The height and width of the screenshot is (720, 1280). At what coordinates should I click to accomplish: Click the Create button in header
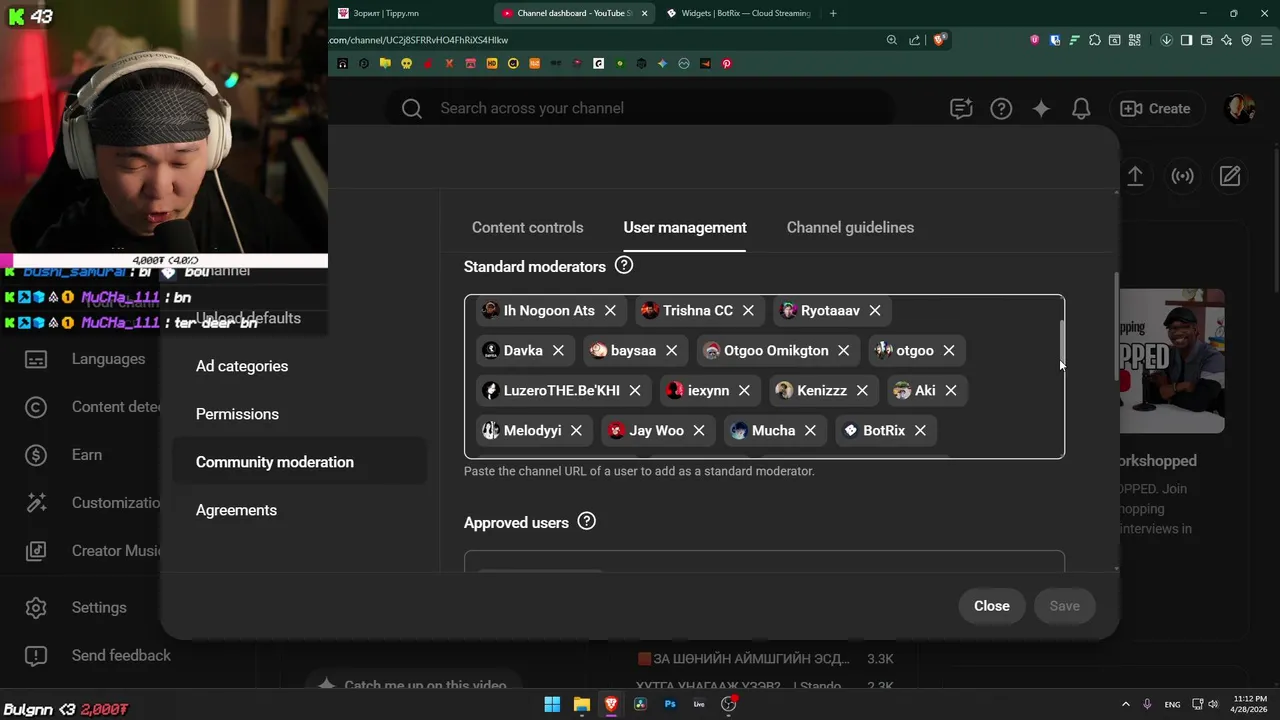1156,108
